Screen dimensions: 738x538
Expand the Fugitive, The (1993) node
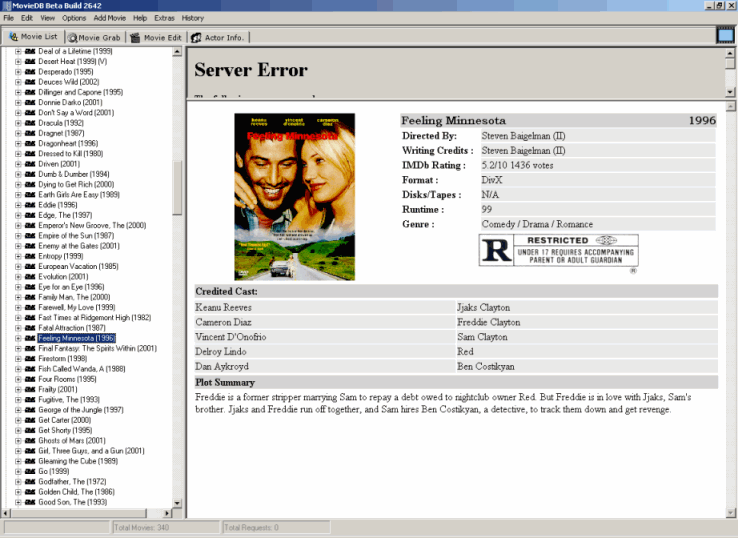click(x=18, y=400)
